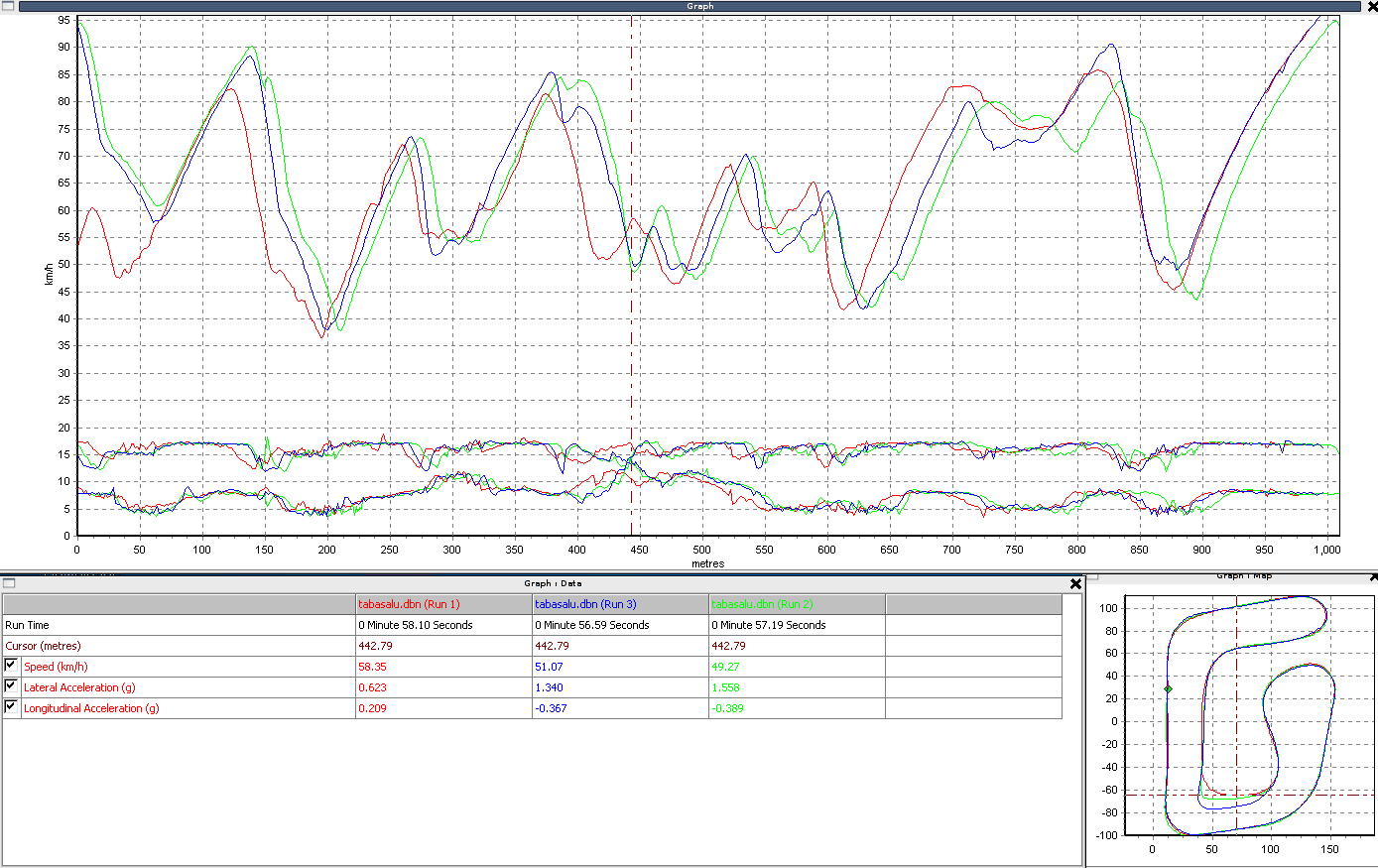Click the Longitudinal Acceleration (g) label
The height and width of the screenshot is (868, 1378).
tap(91, 708)
